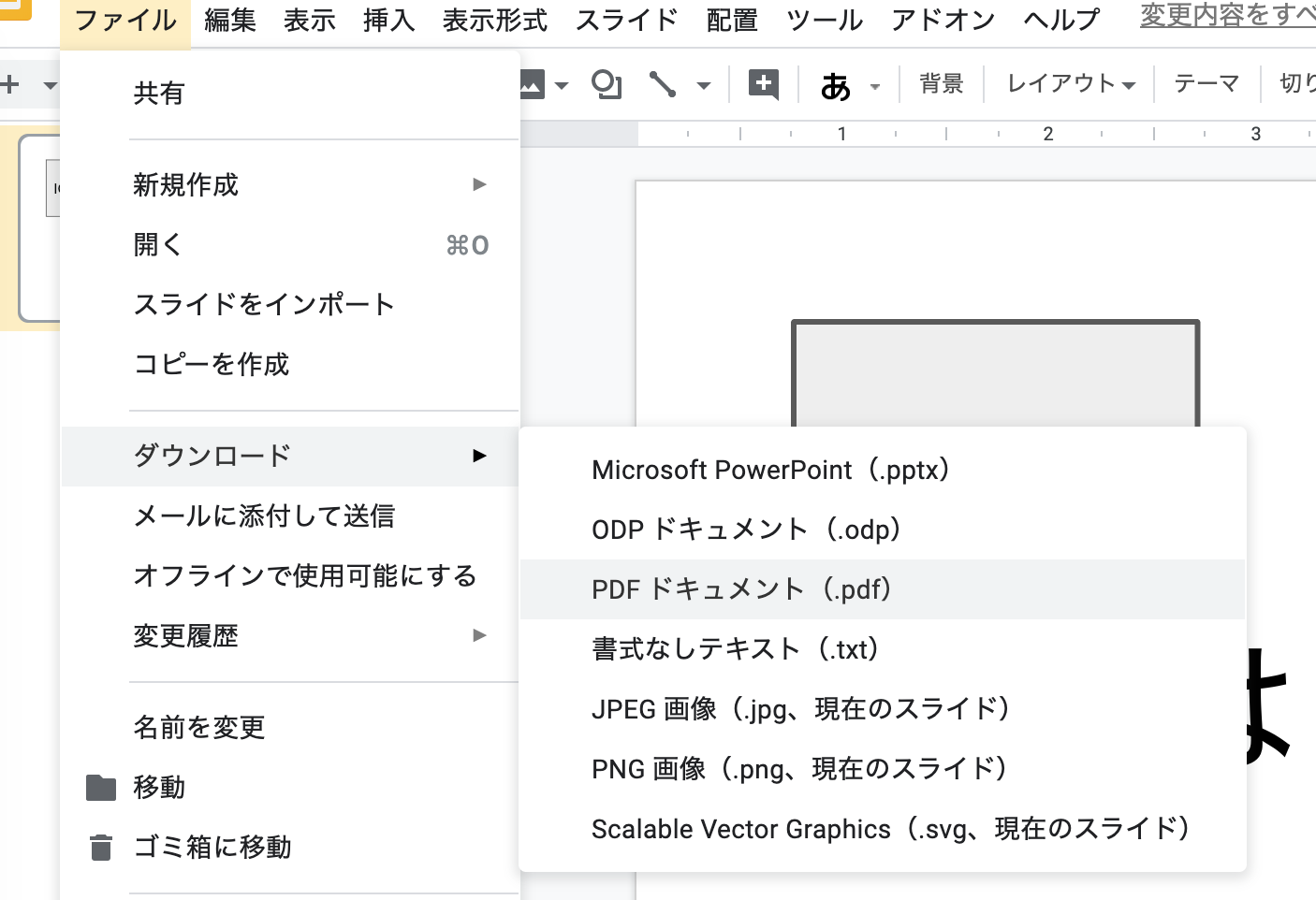Click the add comment icon
This screenshot has width=1316, height=900.
tap(764, 84)
